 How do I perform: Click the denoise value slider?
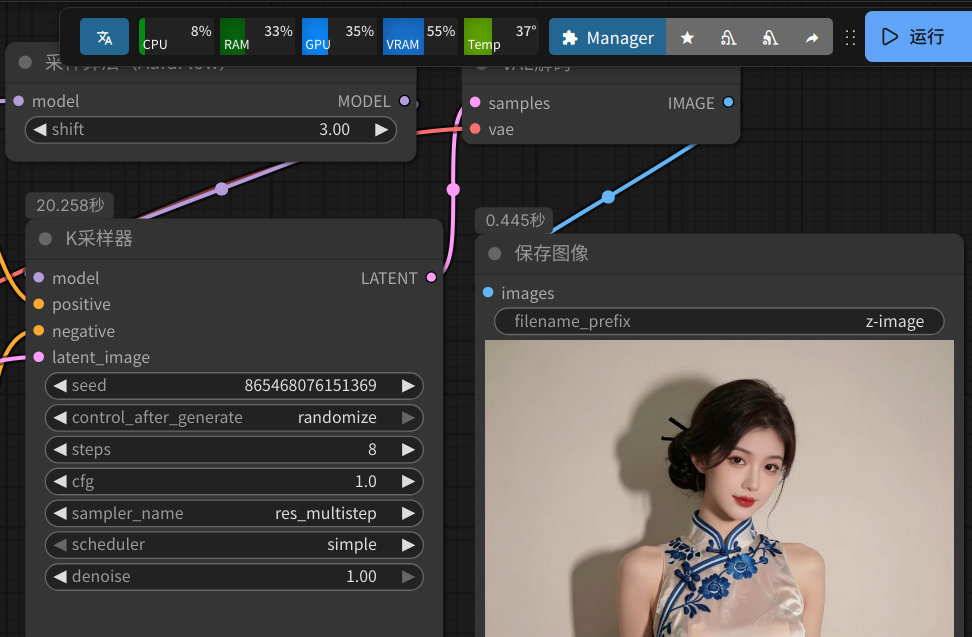[x=234, y=577]
